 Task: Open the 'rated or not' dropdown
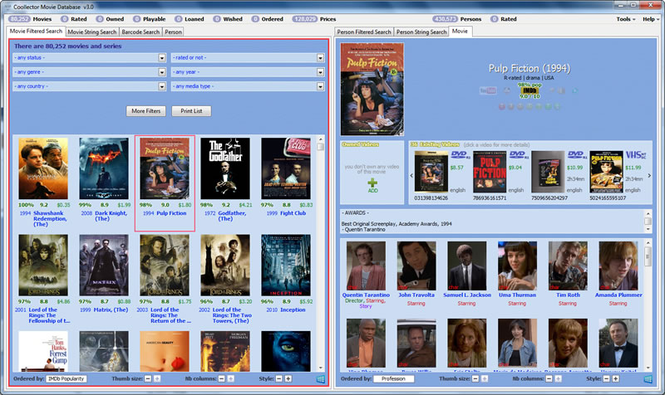click(320, 58)
